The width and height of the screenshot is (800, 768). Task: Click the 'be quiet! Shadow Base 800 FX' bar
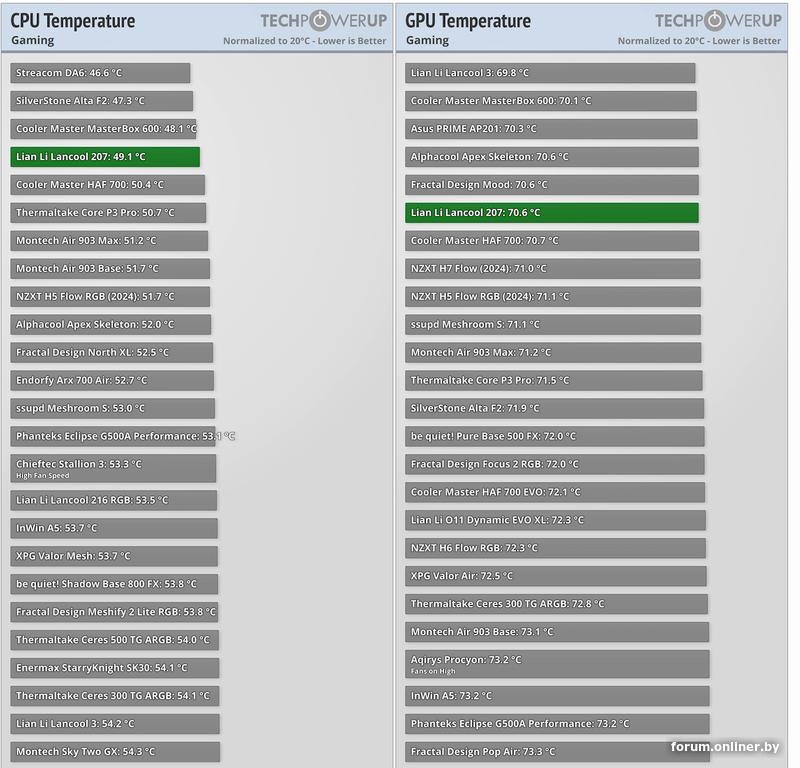click(114, 584)
